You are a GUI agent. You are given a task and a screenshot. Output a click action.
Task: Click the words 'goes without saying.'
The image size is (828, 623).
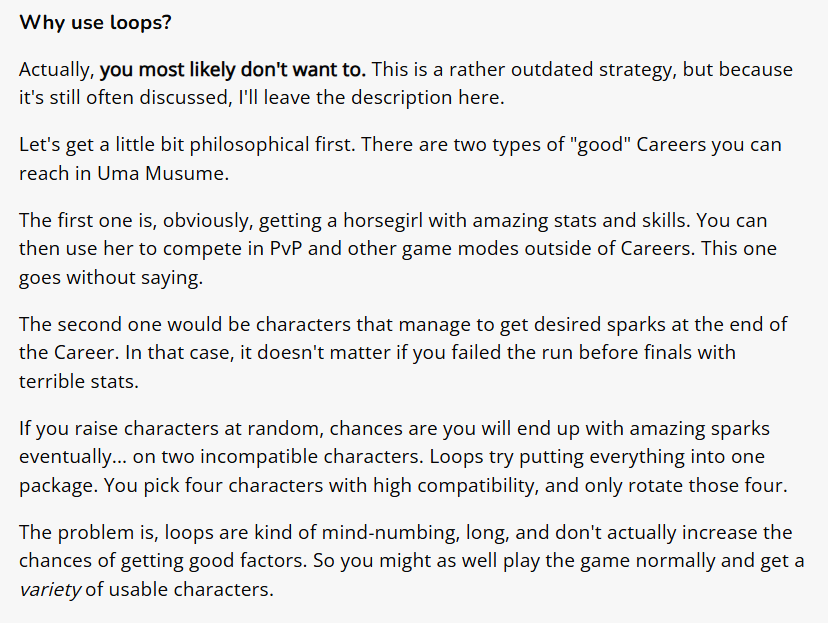pyautogui.click(x=111, y=277)
